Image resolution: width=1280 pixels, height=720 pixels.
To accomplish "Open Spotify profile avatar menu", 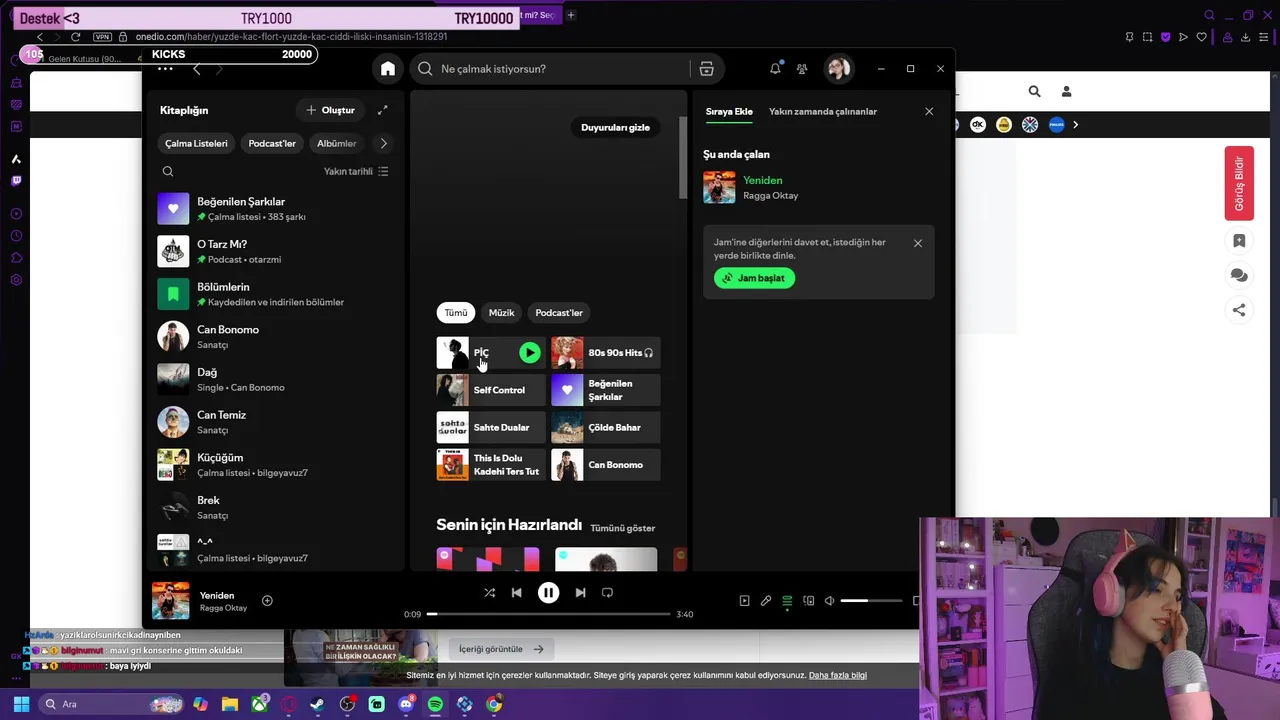I will point(838,69).
